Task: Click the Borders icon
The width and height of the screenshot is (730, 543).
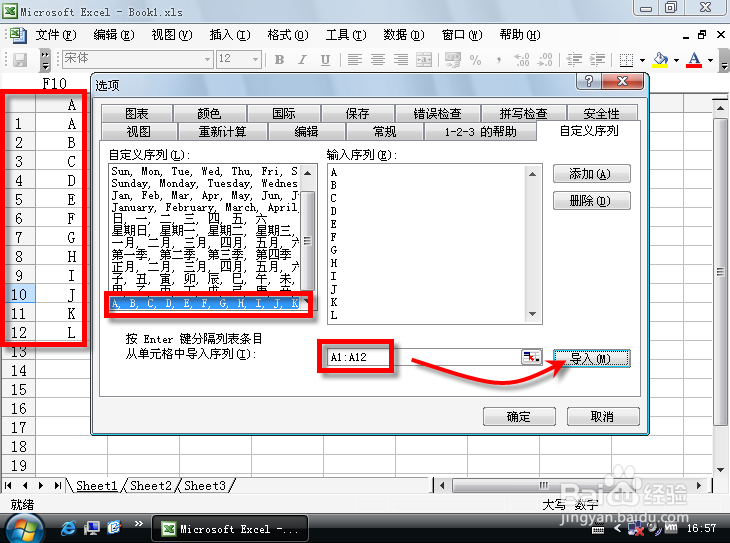Action: coord(627,60)
